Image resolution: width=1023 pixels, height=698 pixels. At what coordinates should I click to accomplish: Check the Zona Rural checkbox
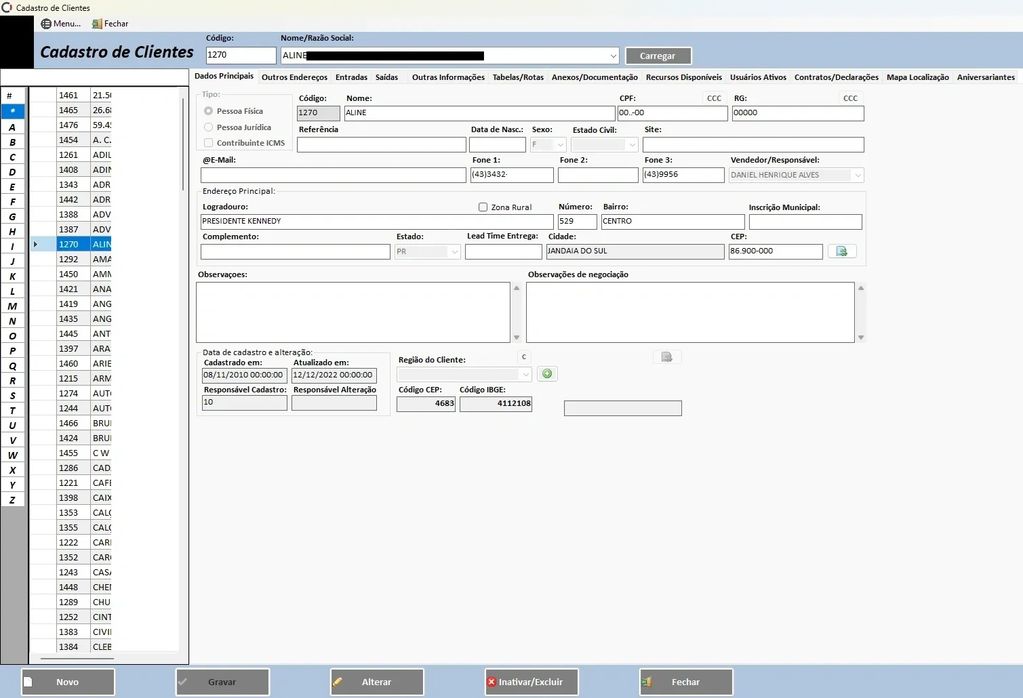tap(483, 207)
